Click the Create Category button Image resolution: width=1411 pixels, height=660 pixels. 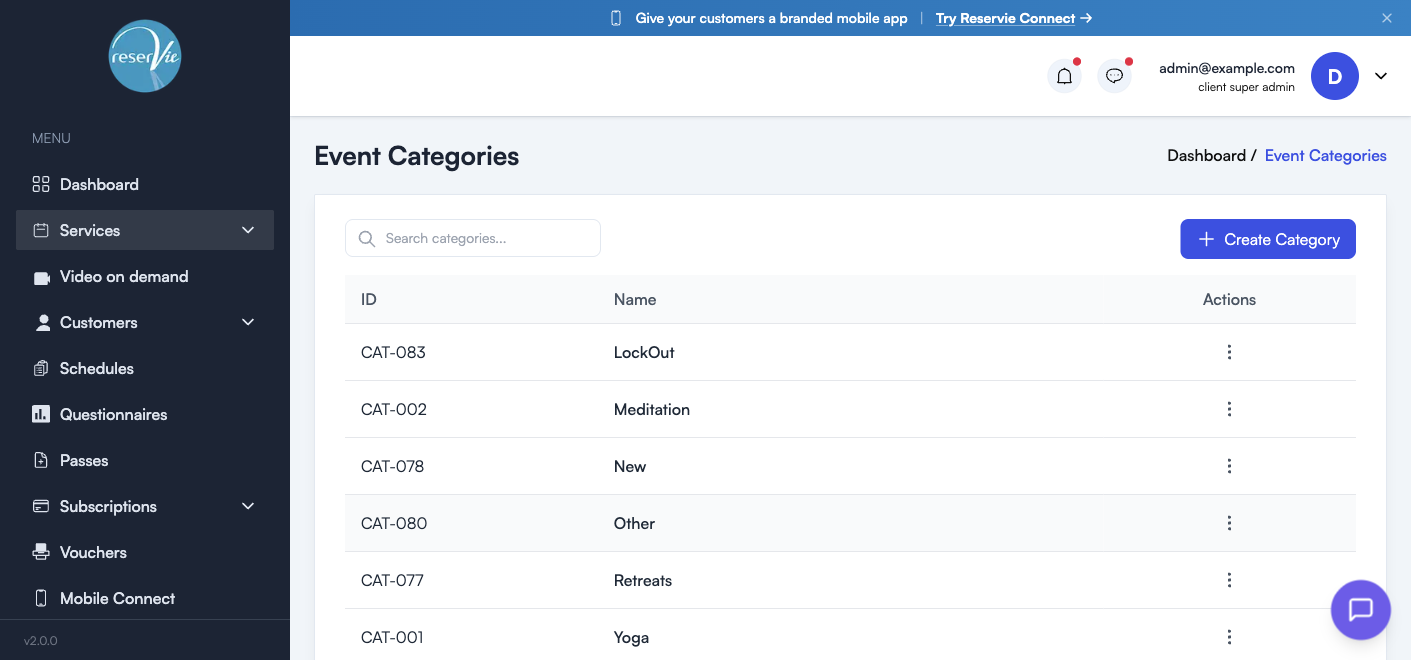1267,239
